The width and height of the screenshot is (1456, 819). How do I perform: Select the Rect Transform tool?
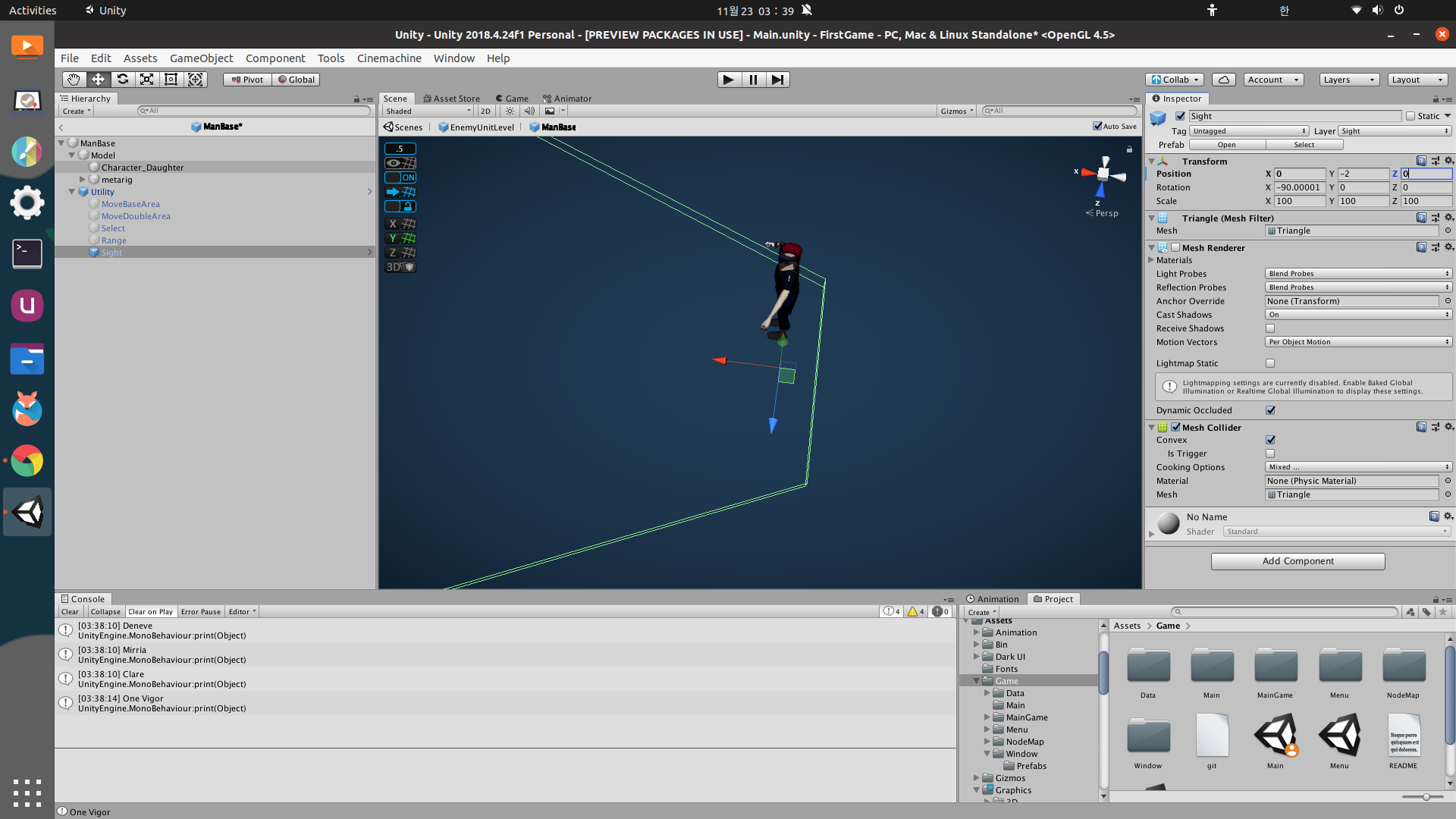pos(171,80)
